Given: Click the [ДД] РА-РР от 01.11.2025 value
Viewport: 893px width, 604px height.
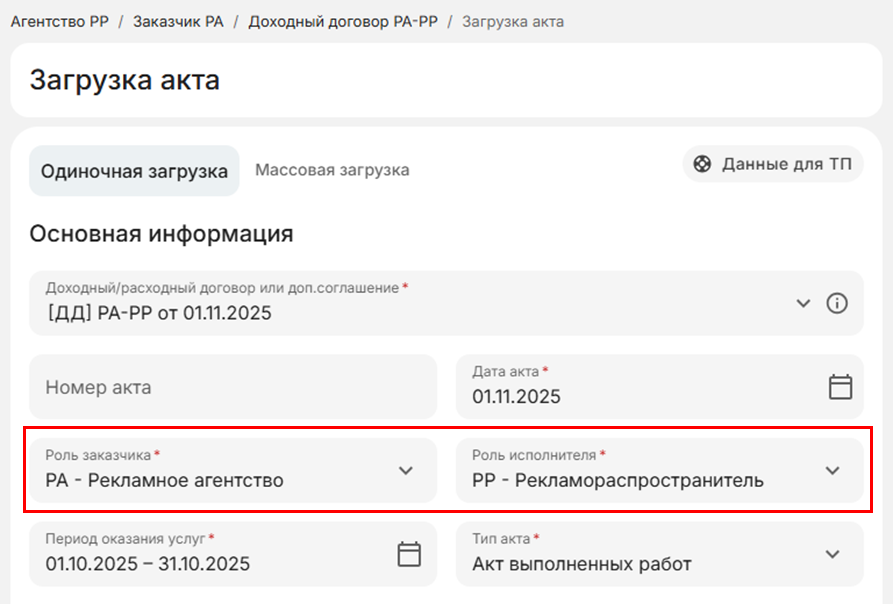Looking at the screenshot, I should click(x=158, y=313).
